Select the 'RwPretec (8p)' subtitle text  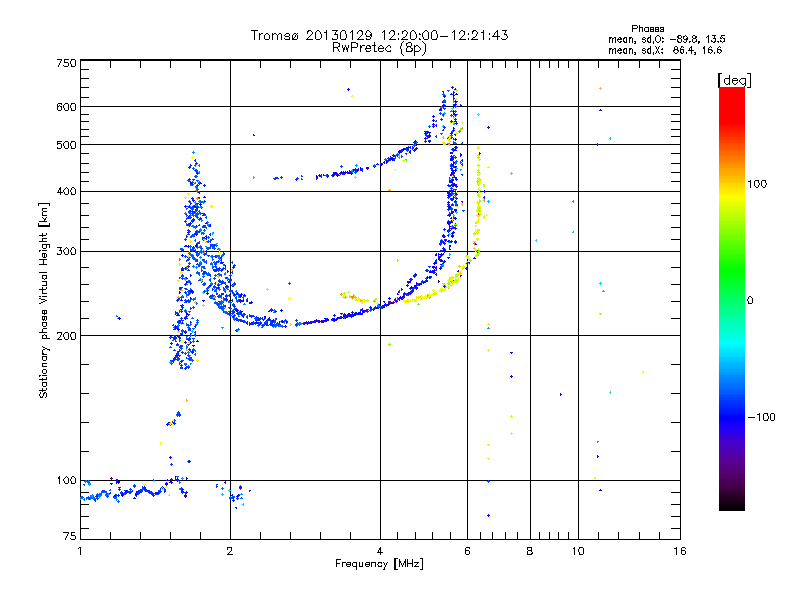point(379,48)
